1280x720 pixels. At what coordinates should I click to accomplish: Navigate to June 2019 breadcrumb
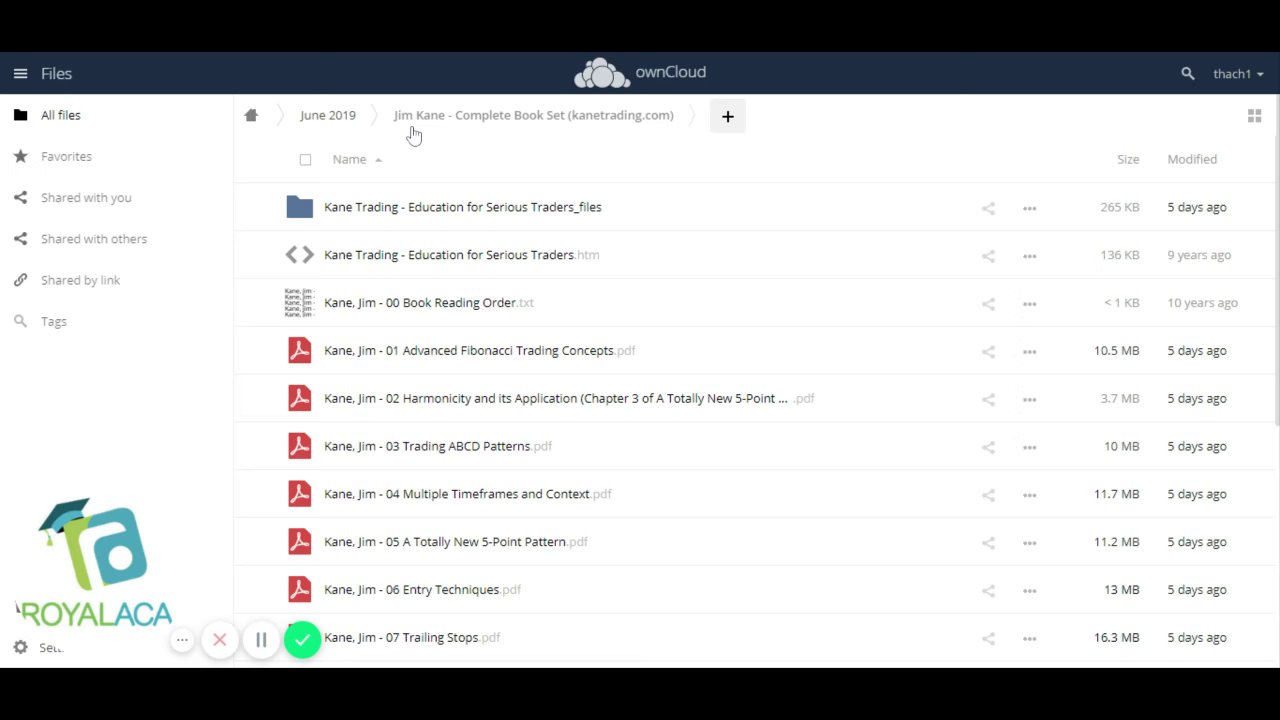pyautogui.click(x=328, y=115)
